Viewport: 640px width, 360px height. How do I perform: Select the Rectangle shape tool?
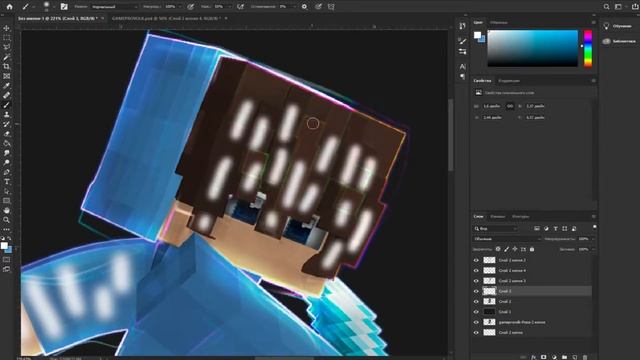coord(7,201)
